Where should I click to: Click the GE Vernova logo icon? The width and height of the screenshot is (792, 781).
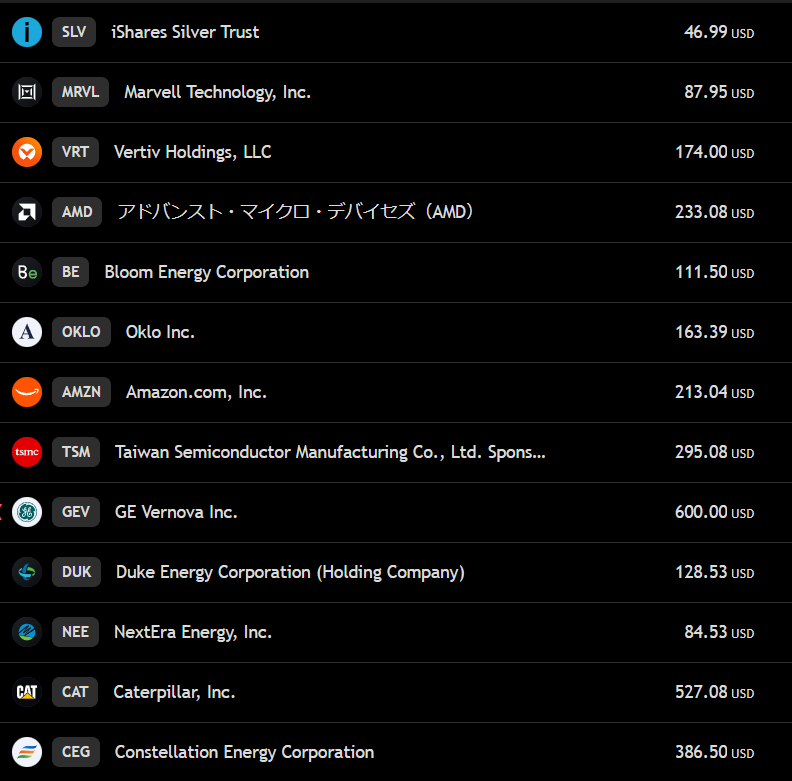[x=27, y=512]
